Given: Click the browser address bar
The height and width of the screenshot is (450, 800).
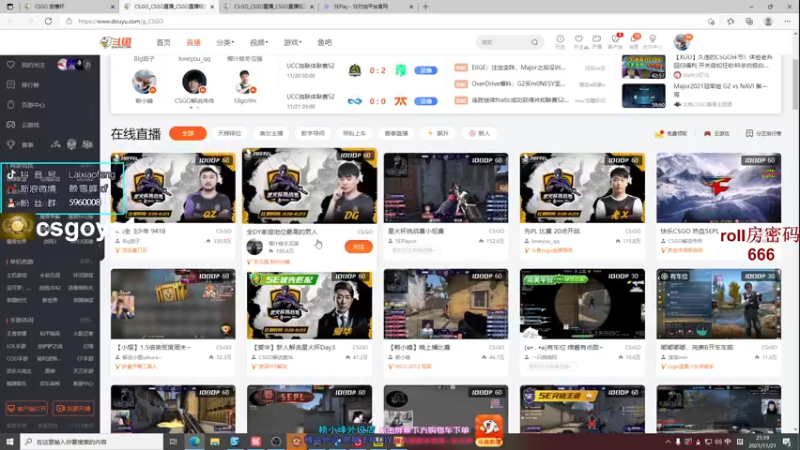Looking at the screenshot, I should [383, 21].
